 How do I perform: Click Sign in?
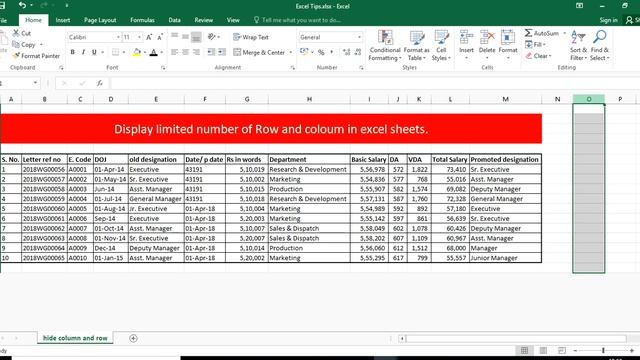coord(608,20)
